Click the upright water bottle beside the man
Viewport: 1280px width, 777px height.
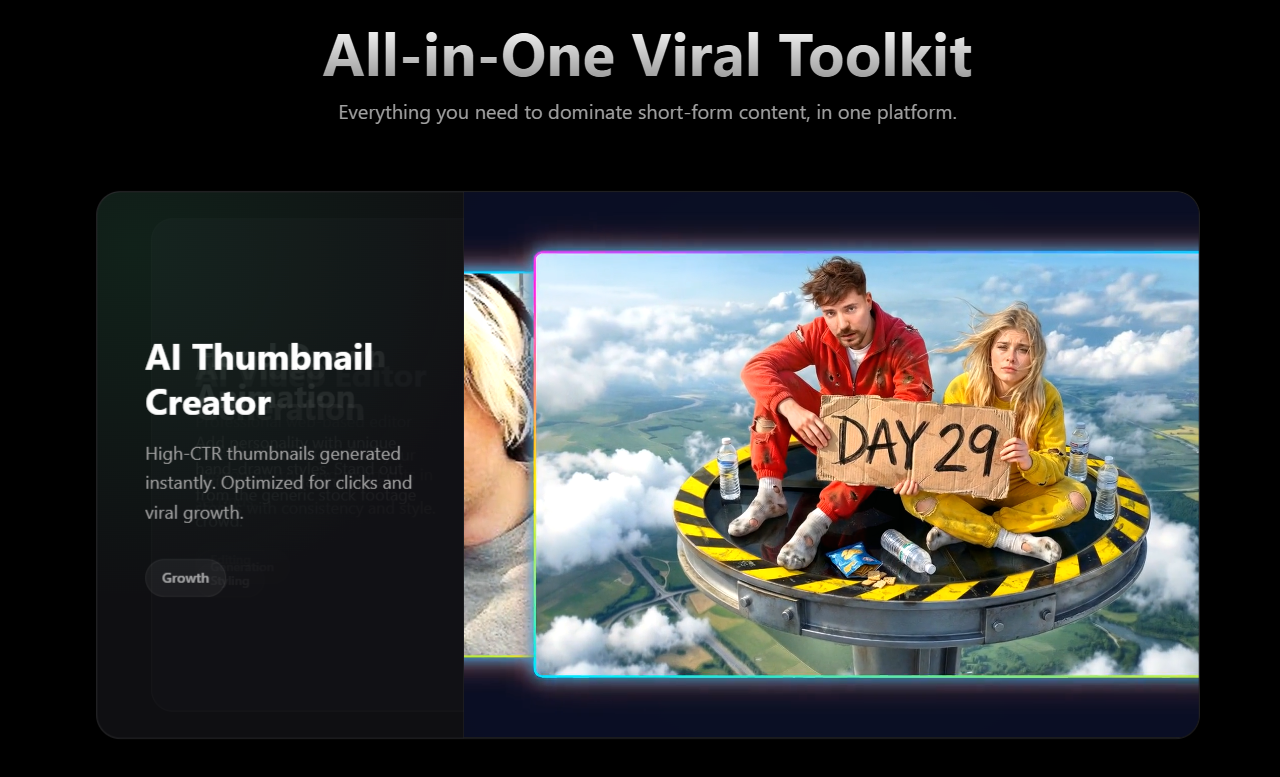728,469
